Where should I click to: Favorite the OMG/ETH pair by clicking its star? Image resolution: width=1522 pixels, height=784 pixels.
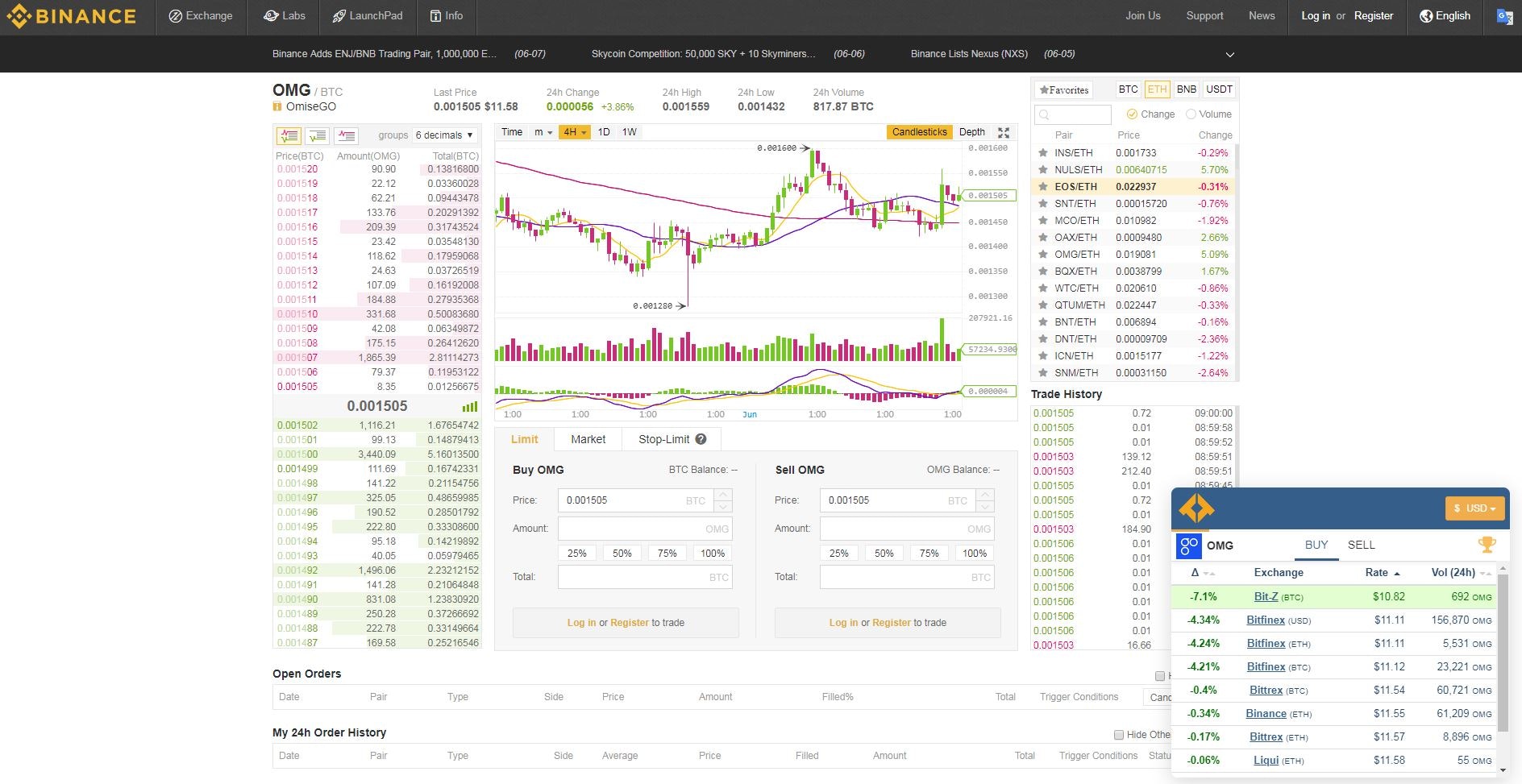point(1042,254)
